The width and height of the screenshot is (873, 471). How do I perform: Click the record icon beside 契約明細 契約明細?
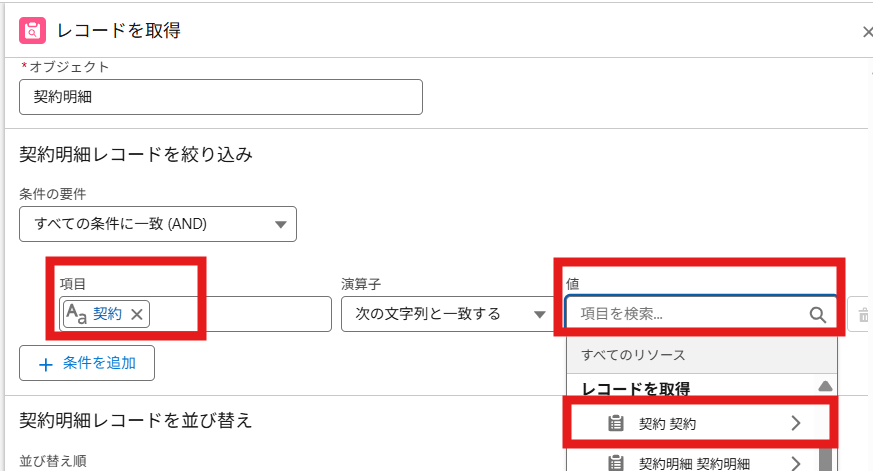(616, 462)
